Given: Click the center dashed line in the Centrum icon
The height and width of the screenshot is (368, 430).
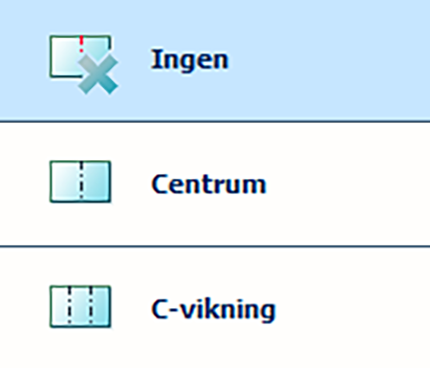Looking at the screenshot, I should point(81,181).
